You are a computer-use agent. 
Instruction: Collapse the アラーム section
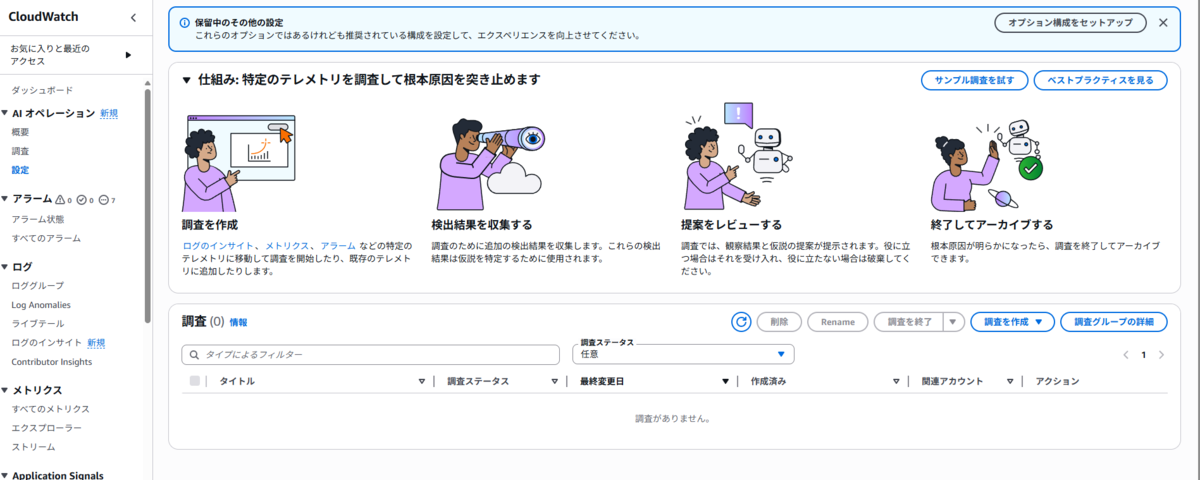[x=5, y=199]
